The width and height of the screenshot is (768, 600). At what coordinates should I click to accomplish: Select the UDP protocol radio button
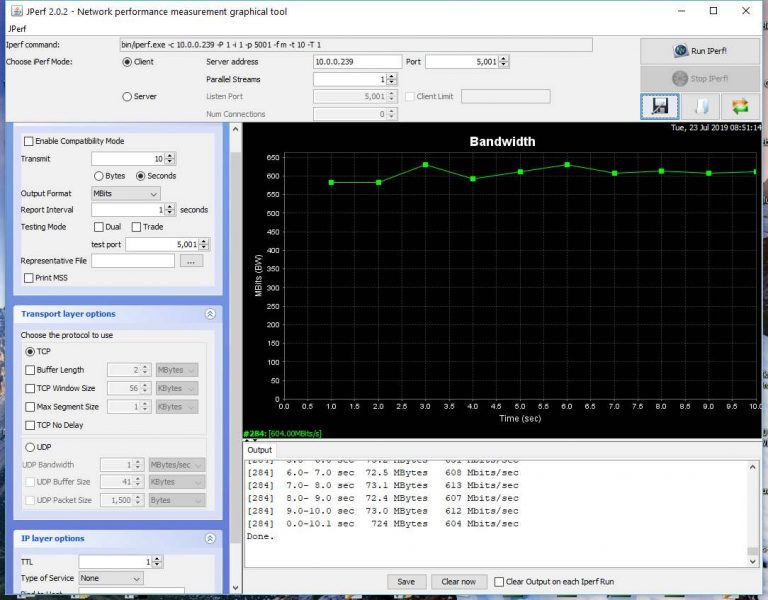tap(30, 447)
